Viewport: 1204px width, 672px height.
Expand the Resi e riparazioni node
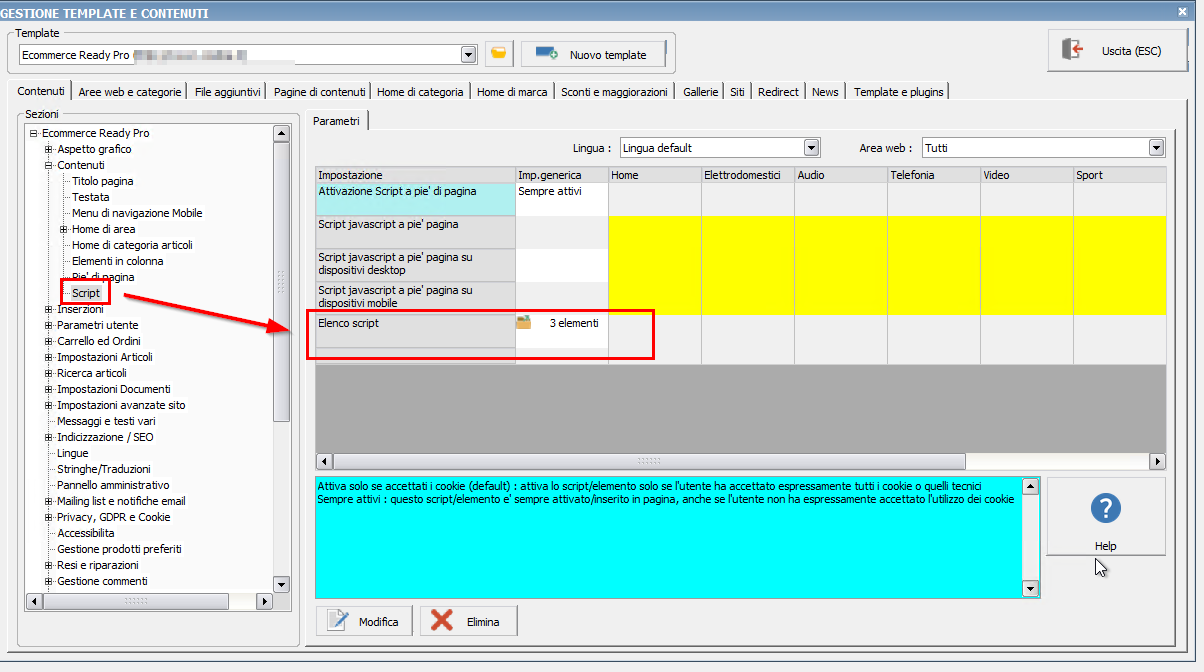[49, 565]
